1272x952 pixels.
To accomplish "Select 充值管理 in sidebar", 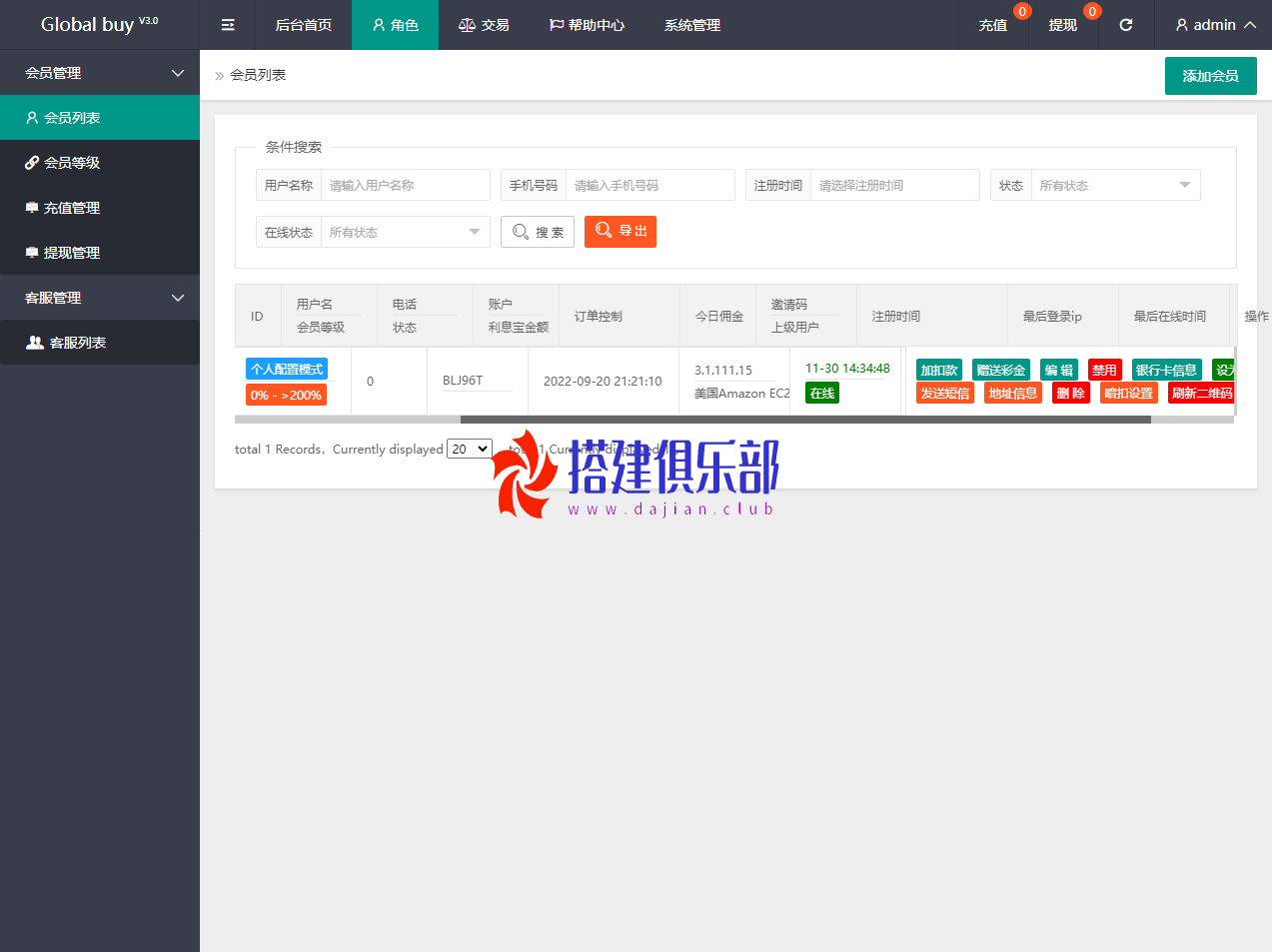I will point(100,208).
